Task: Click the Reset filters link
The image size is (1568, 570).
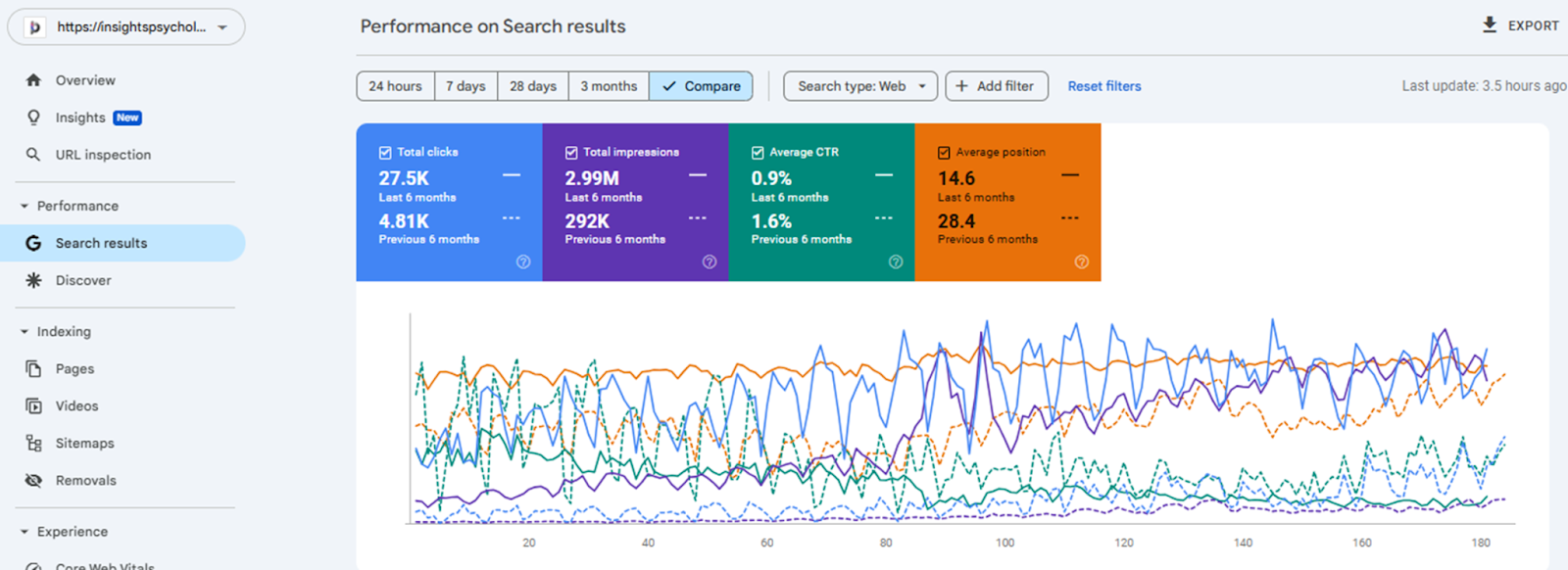Action: 1103,86
